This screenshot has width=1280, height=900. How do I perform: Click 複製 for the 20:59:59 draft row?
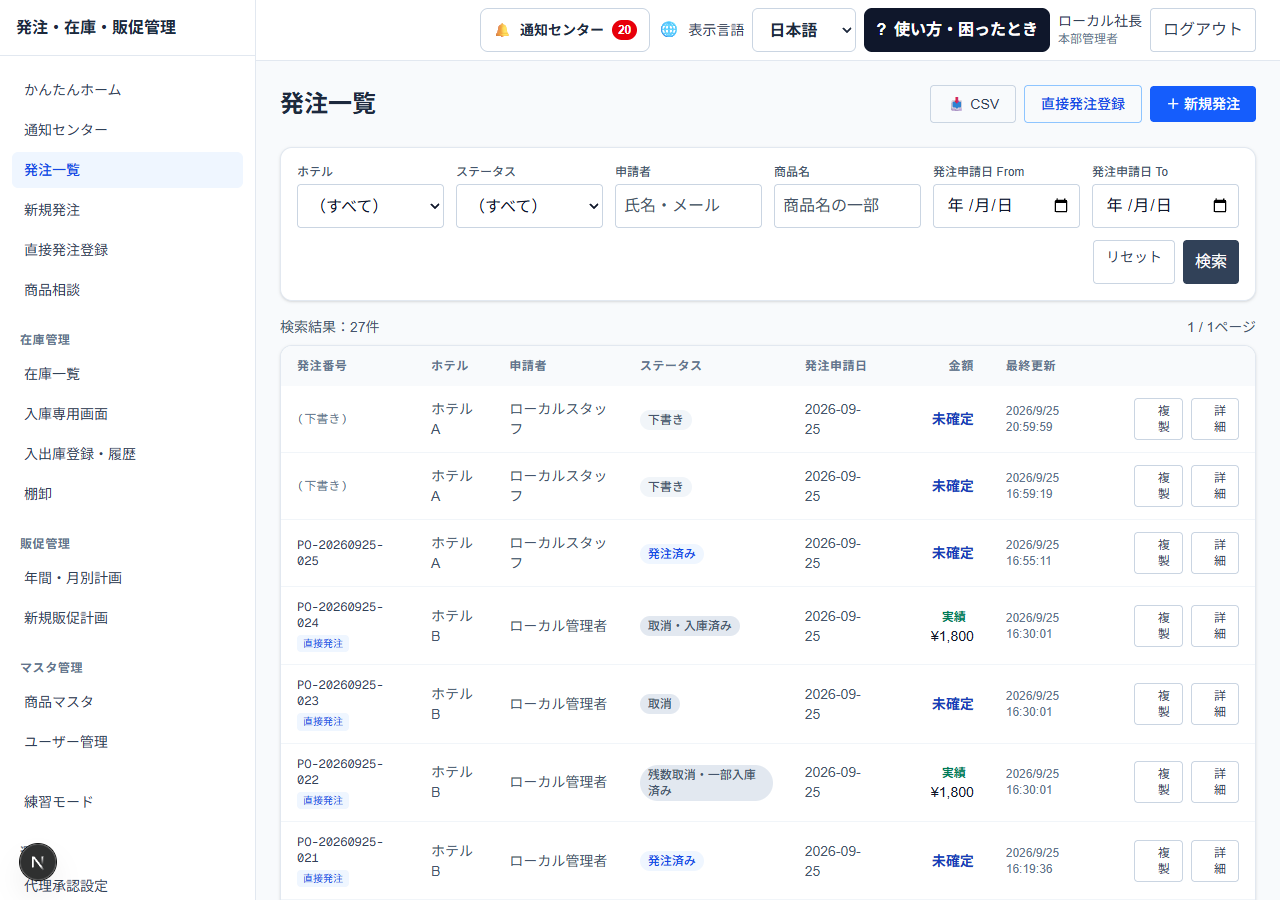(x=1158, y=419)
